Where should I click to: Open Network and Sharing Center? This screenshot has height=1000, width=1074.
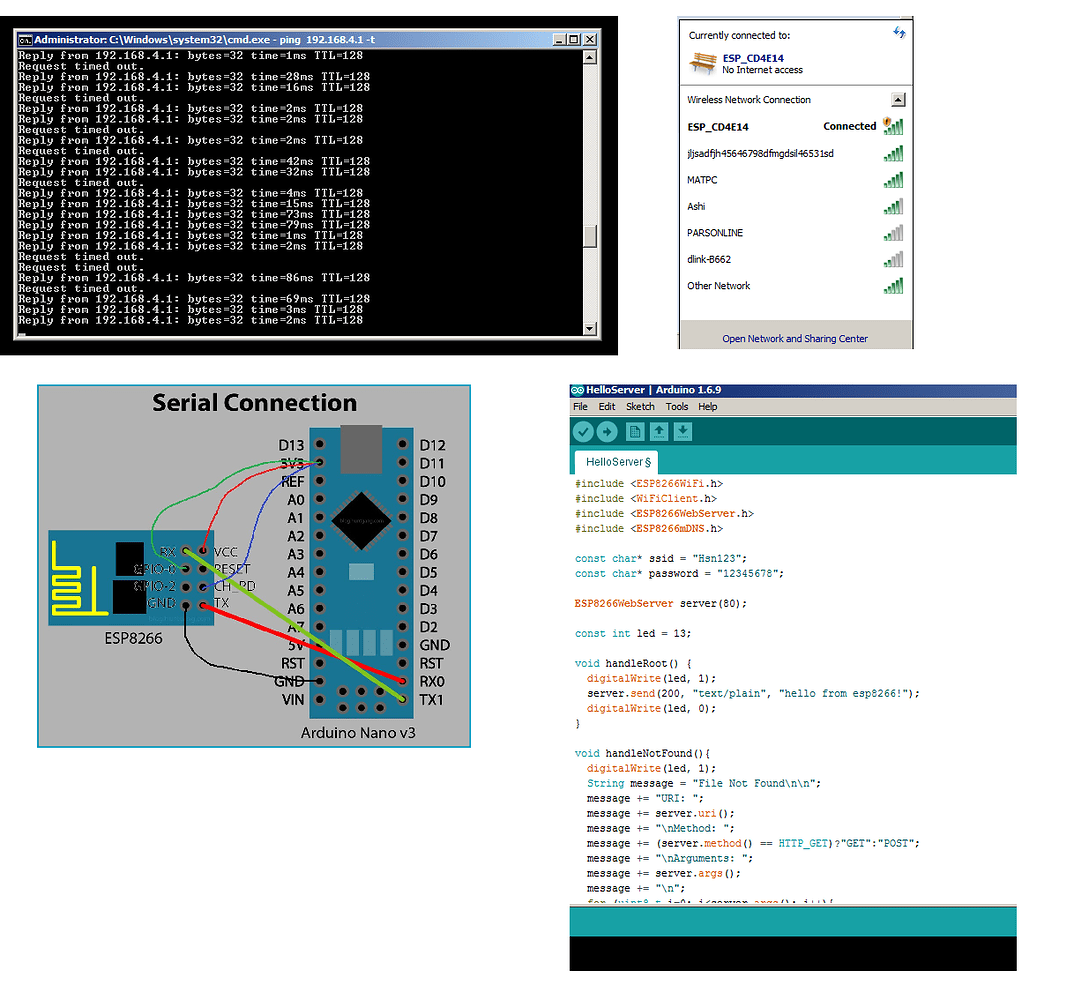[795, 339]
